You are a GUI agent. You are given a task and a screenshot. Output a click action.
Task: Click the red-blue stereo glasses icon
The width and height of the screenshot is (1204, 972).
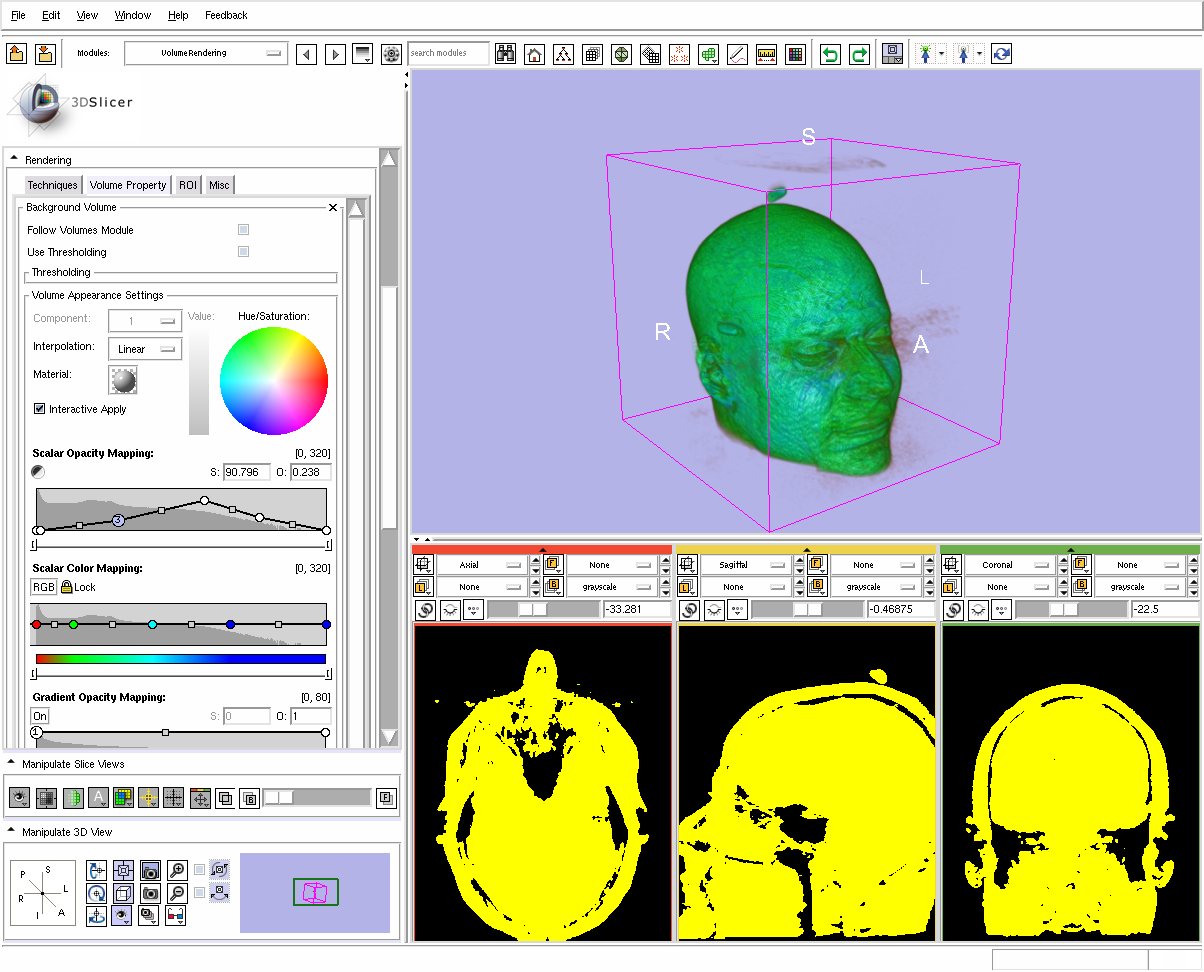(176, 914)
